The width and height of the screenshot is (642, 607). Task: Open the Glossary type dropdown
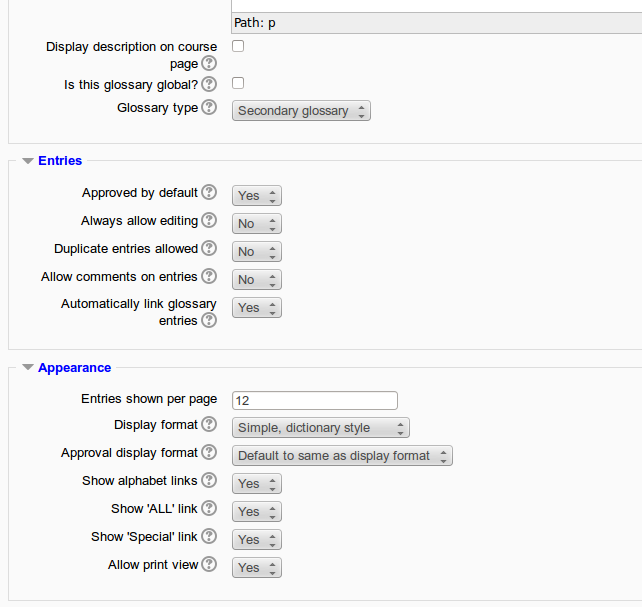coord(301,111)
